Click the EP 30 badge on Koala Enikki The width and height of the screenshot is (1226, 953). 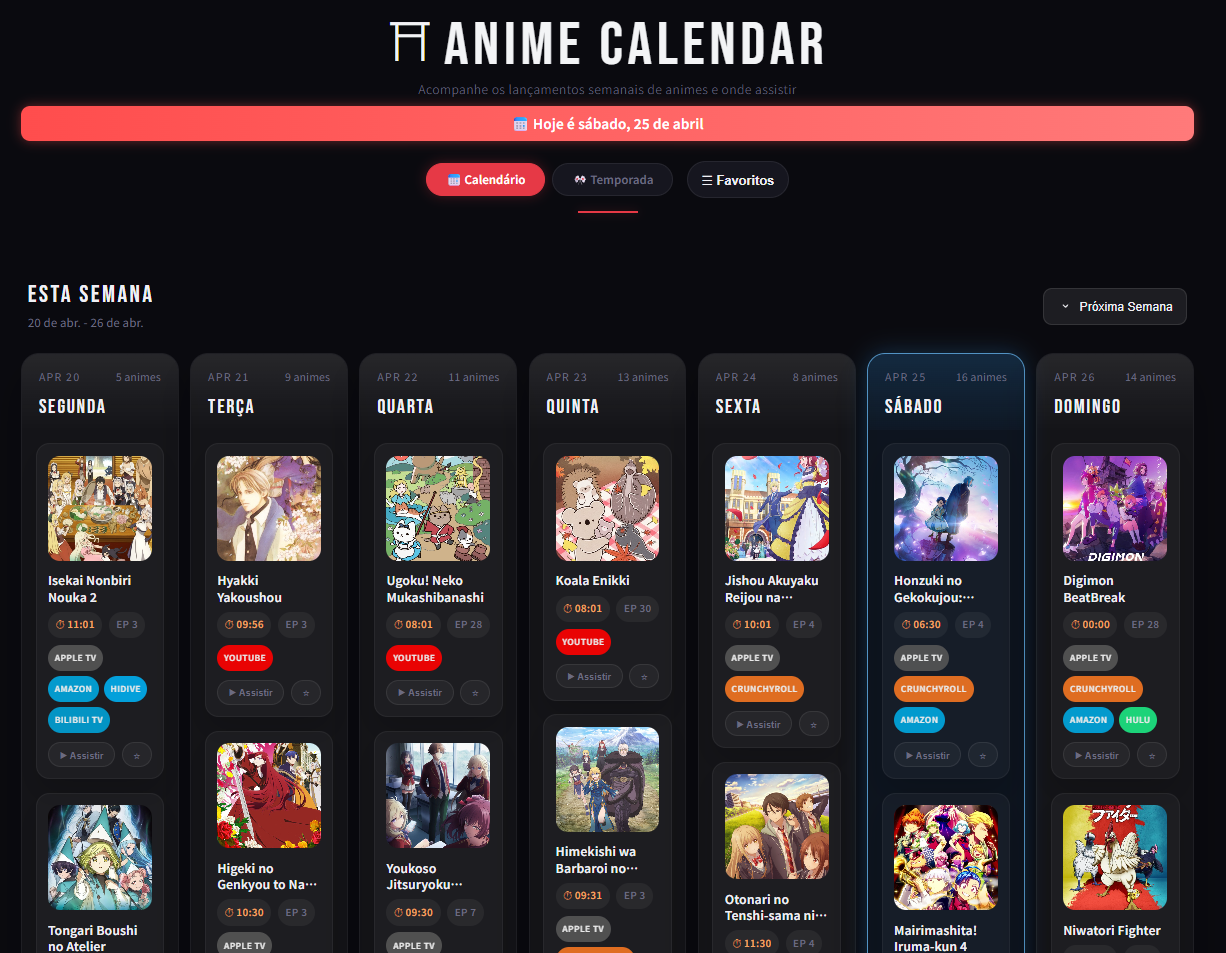pos(637,609)
